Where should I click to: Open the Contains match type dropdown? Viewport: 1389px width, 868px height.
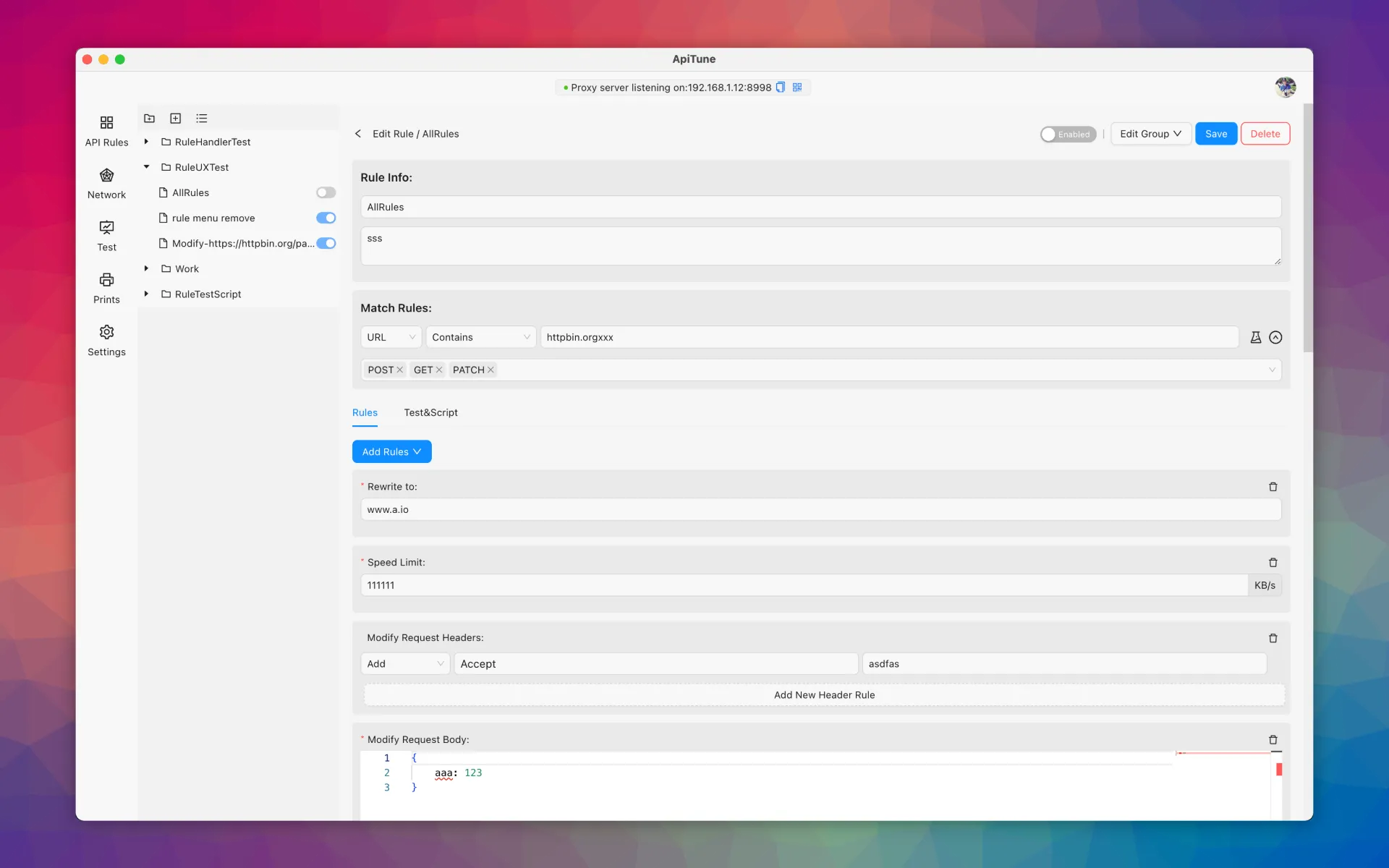tap(480, 337)
